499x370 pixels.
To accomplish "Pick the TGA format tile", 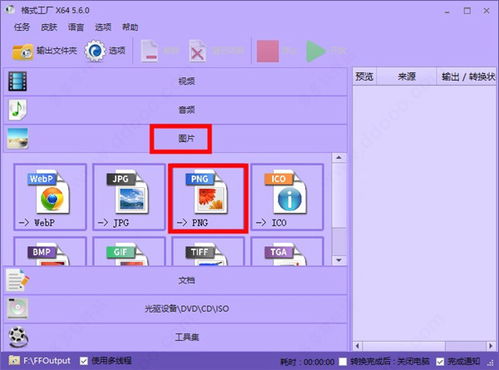I will click(x=287, y=251).
